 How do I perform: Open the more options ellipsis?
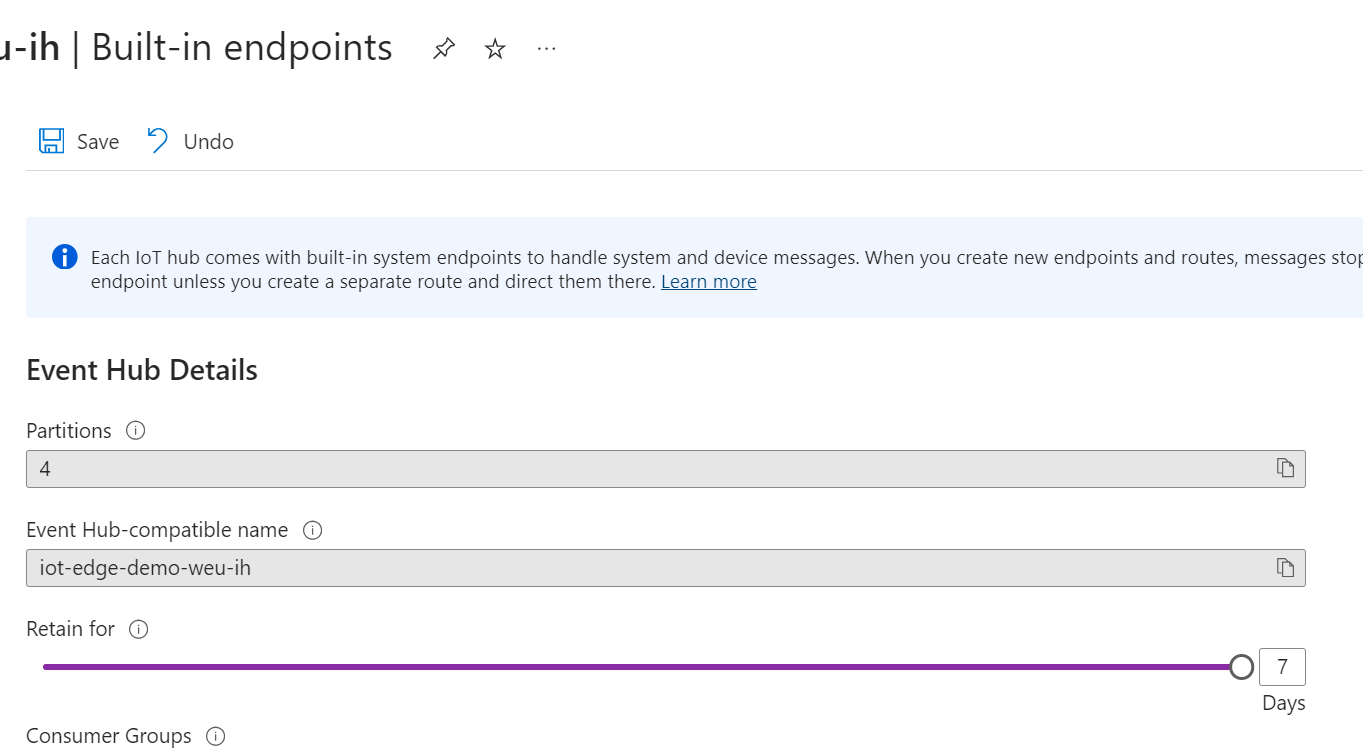tap(546, 49)
